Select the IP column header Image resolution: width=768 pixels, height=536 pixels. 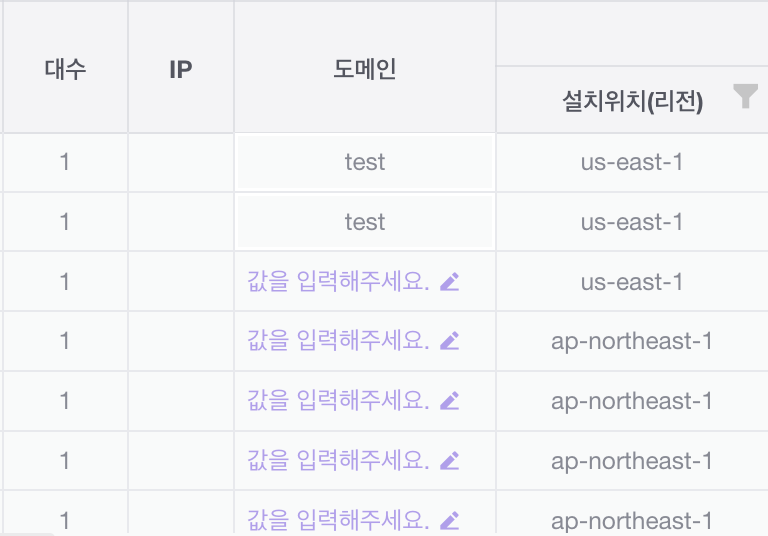click(181, 69)
